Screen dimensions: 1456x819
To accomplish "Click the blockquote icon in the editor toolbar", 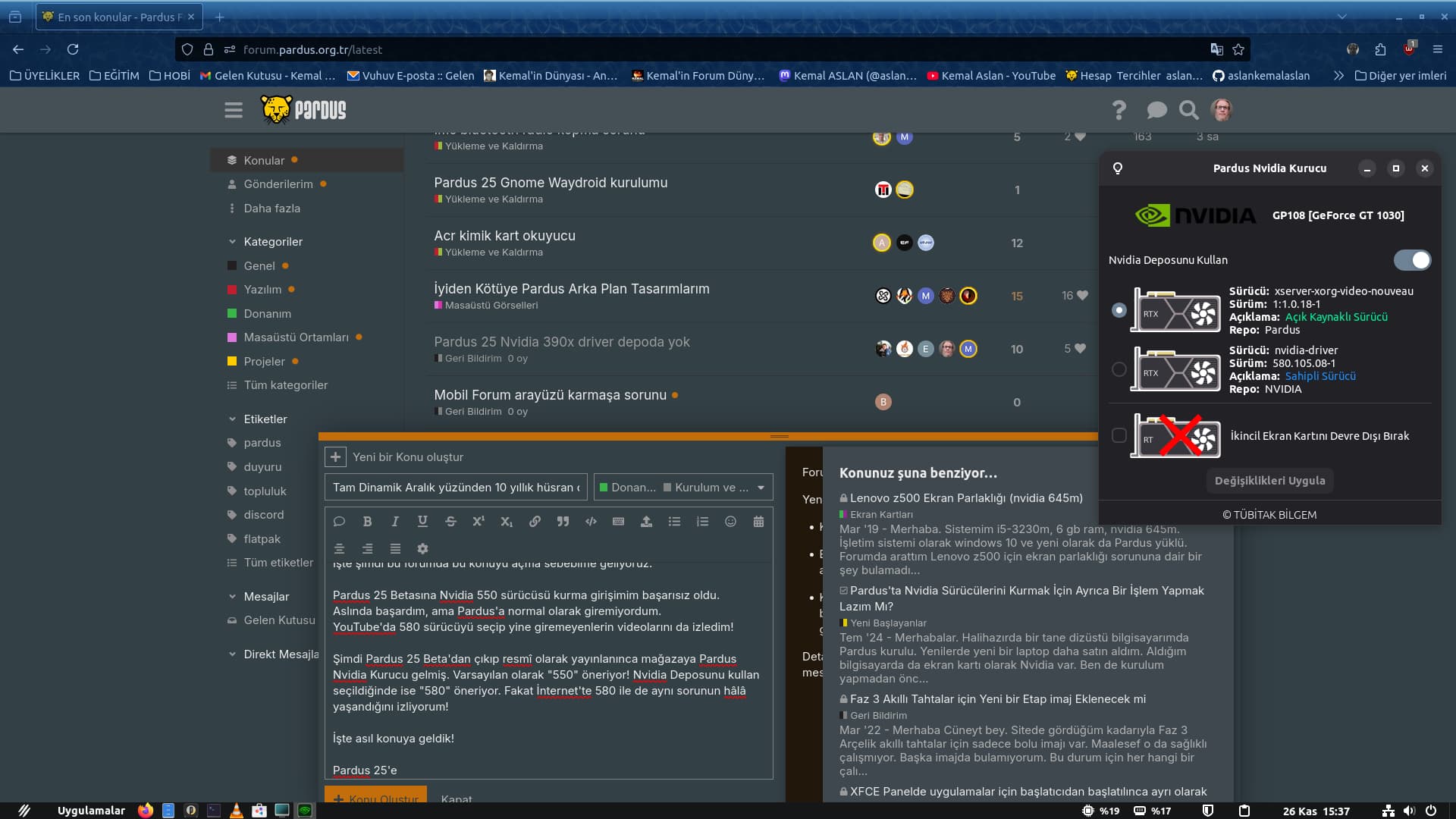I will pyautogui.click(x=563, y=522).
